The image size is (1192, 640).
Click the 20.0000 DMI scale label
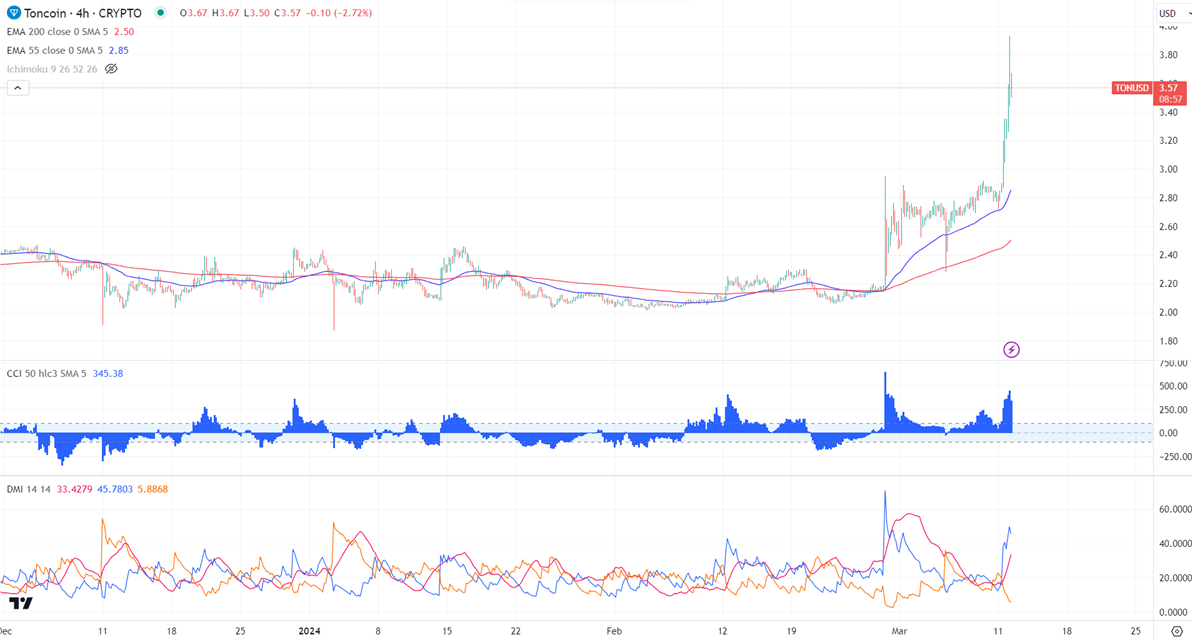1175,578
